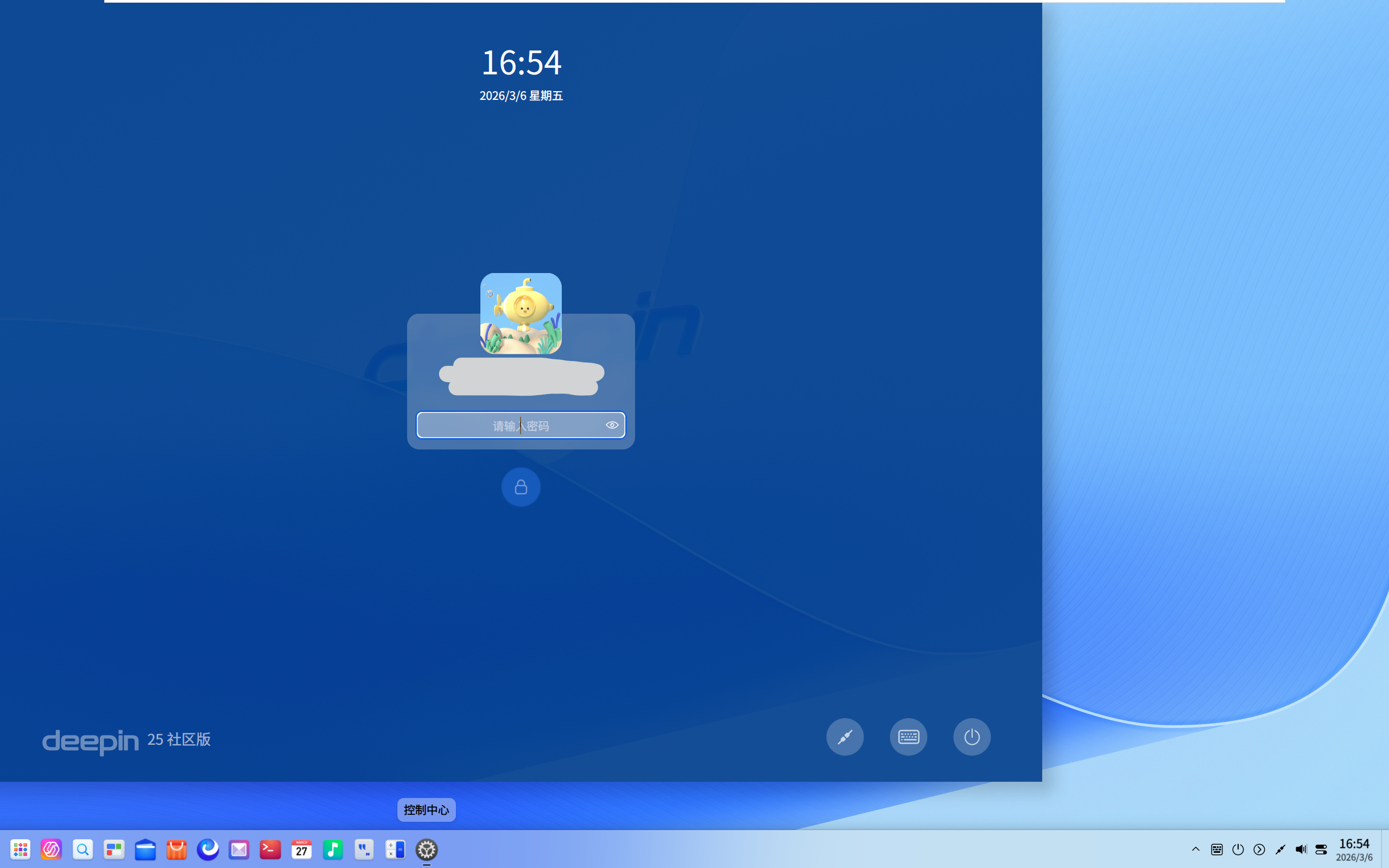The image size is (1389, 868).
Task: Show virtual keyboard button on lock screen
Action: [908, 737]
